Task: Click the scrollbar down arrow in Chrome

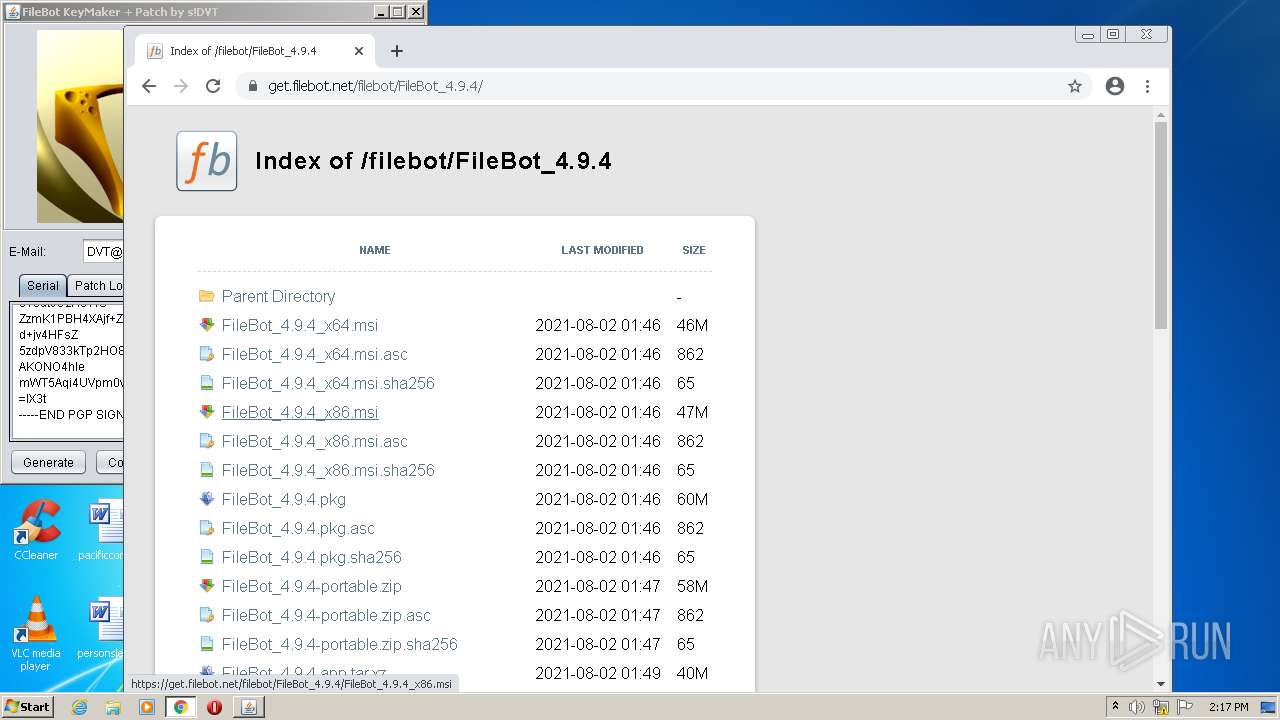Action: (x=1161, y=684)
